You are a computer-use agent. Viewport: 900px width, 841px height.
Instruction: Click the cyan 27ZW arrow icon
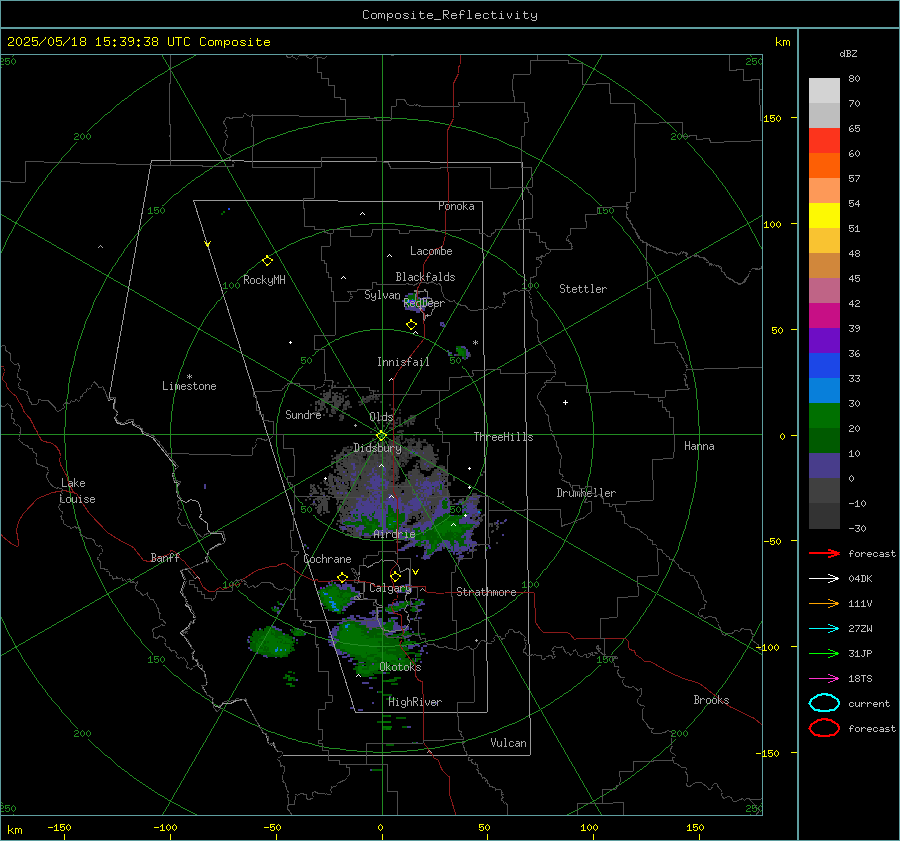pyautogui.click(x=824, y=629)
